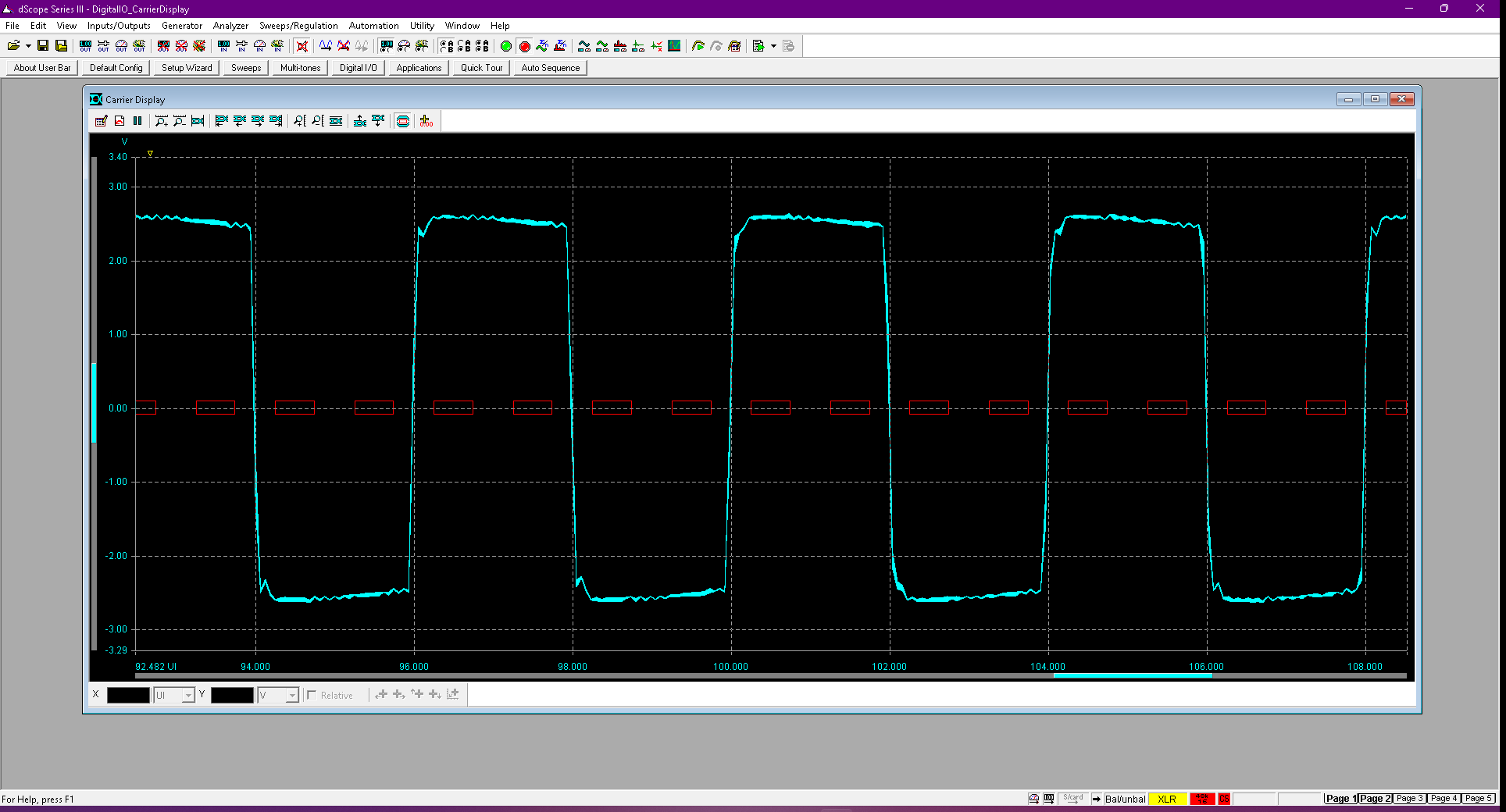Click the horizontal scroll thumb below the graph

click(x=1133, y=675)
